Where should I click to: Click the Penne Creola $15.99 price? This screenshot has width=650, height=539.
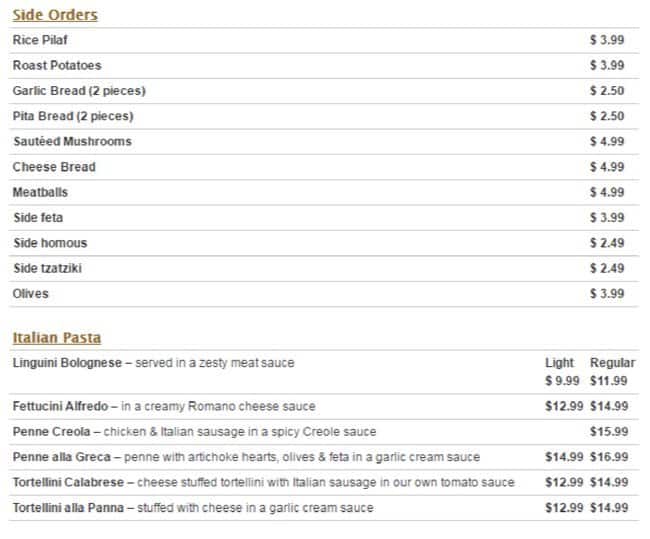coord(609,432)
